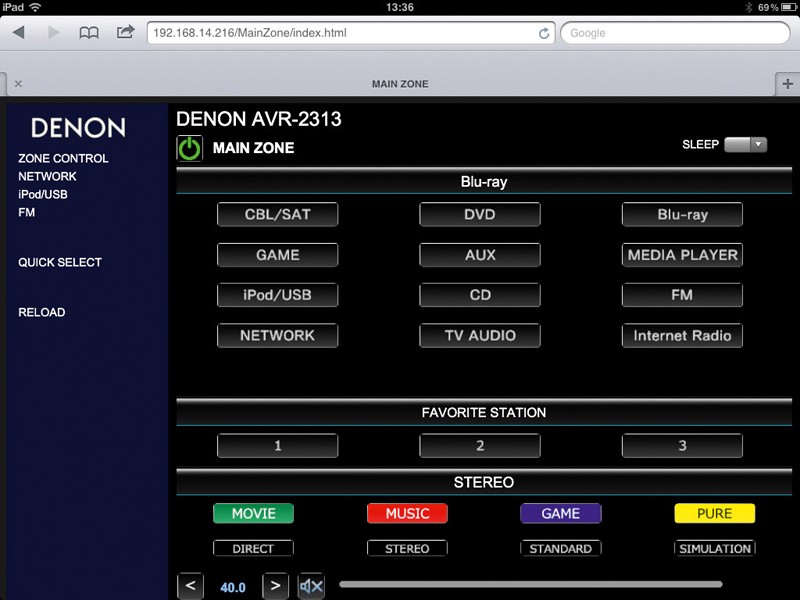The height and width of the screenshot is (600, 800).
Task: Mute audio with the speaker icon
Action: click(x=311, y=586)
